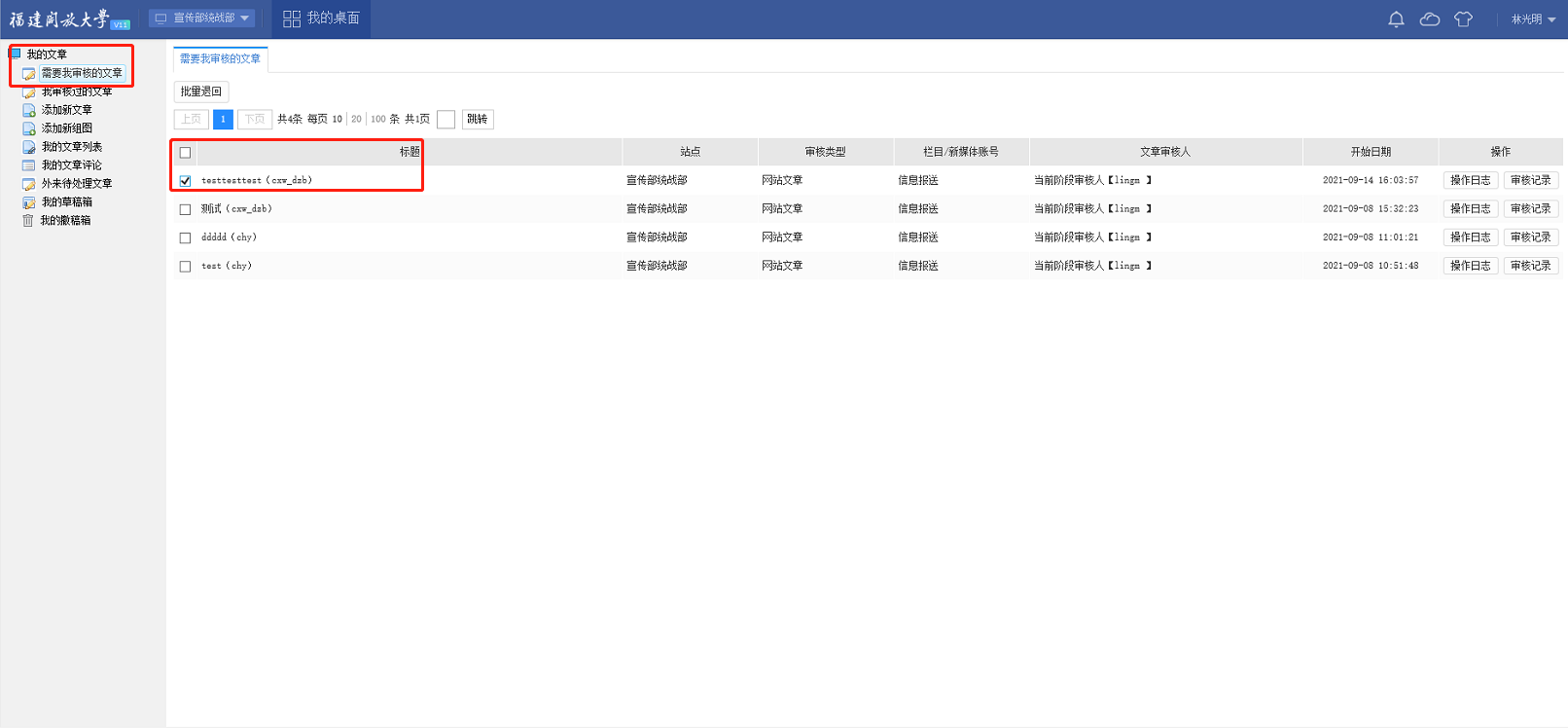This screenshot has width=1568, height=728.
Task: Select the 需要我审核的文章 content tab
Action: (x=220, y=59)
